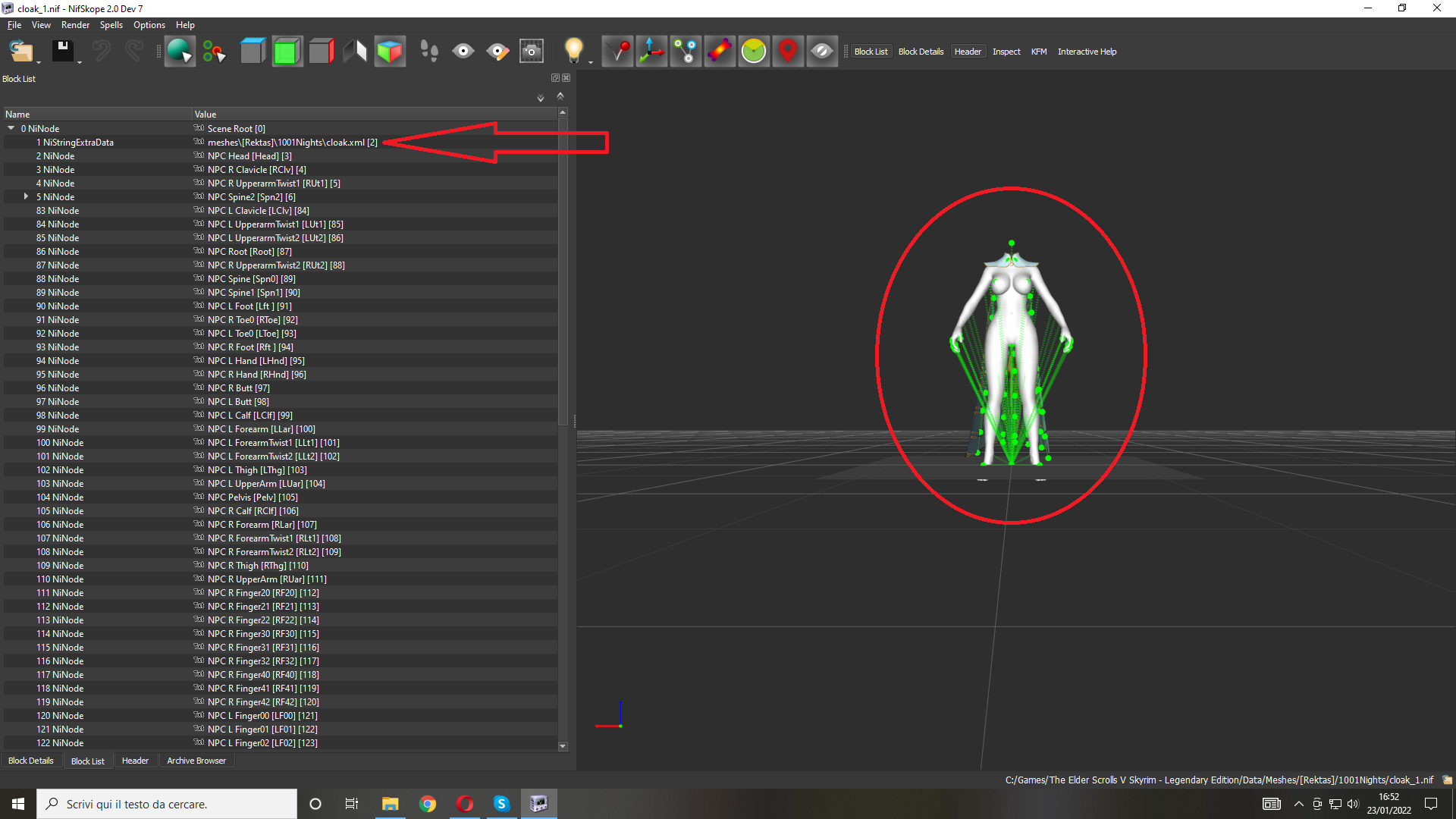
Task: Select the NPC Head [Head] [3] value
Action: click(x=249, y=156)
